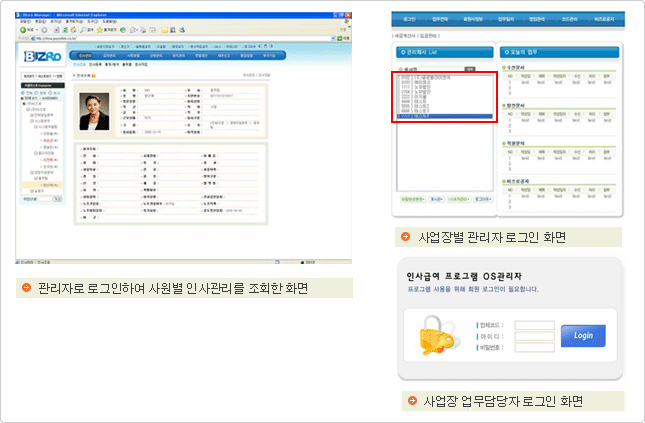This screenshot has width=645, height=423.
Task: Click the orange arrow icon beside 관리자로 로그인하여 caption
Action: [25, 288]
